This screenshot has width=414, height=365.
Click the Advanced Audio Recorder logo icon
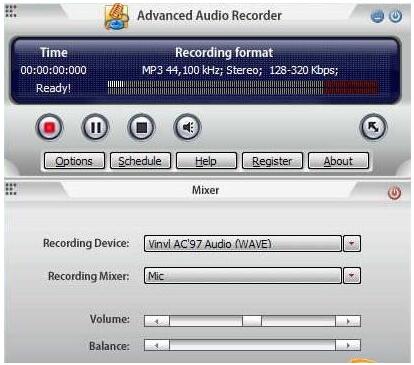(x=116, y=17)
